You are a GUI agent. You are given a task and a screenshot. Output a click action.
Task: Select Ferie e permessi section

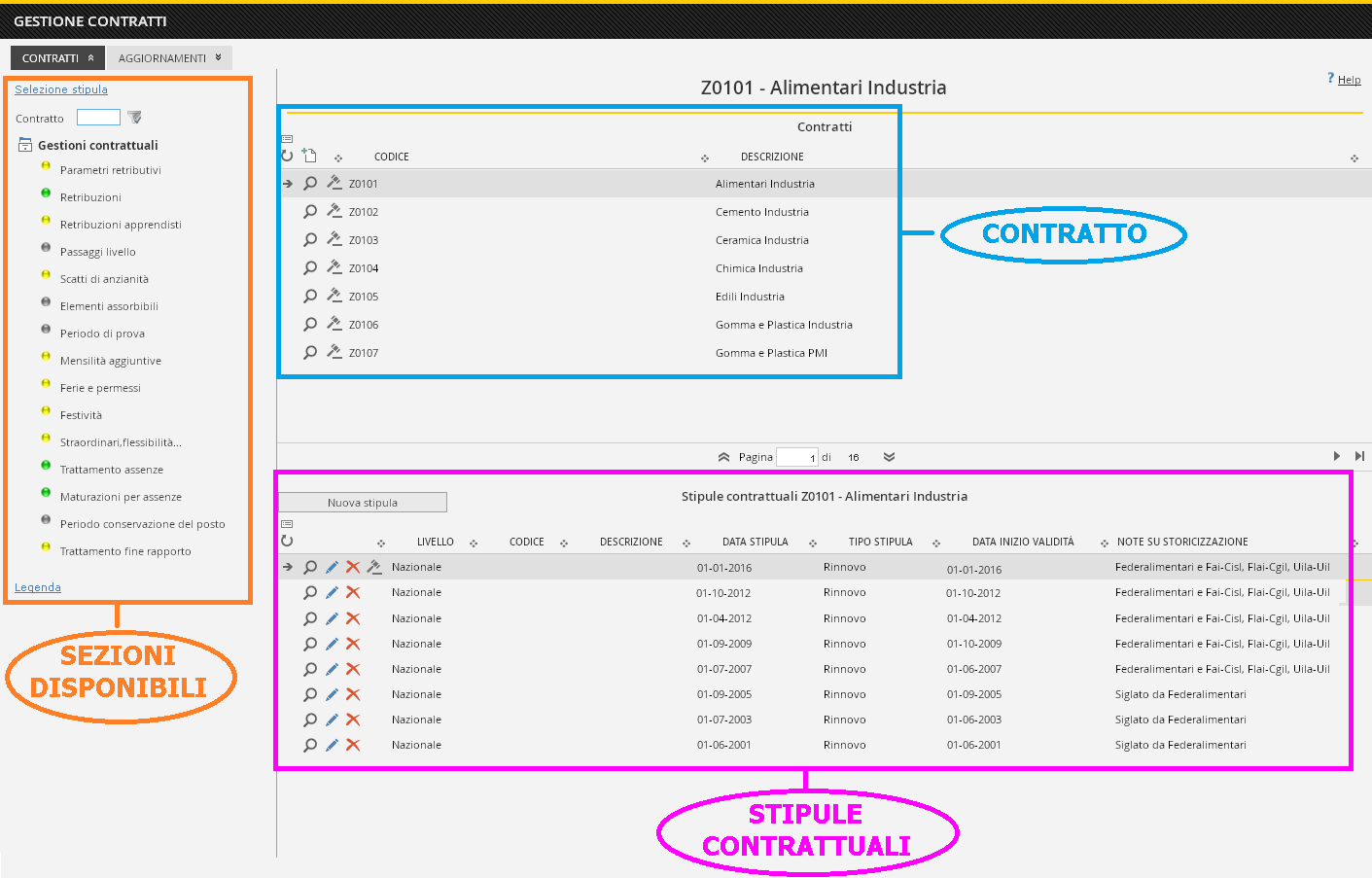click(100, 388)
